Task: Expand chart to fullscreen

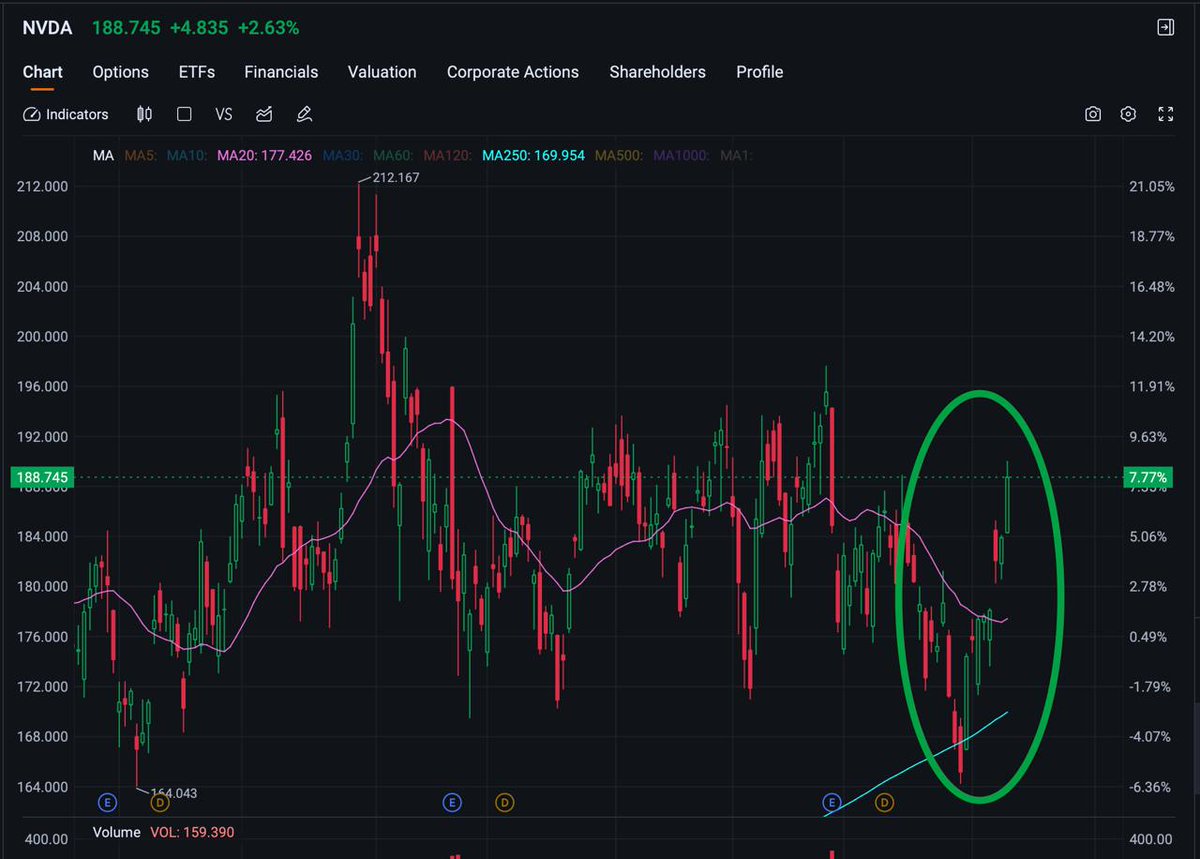Action: 1165,114
